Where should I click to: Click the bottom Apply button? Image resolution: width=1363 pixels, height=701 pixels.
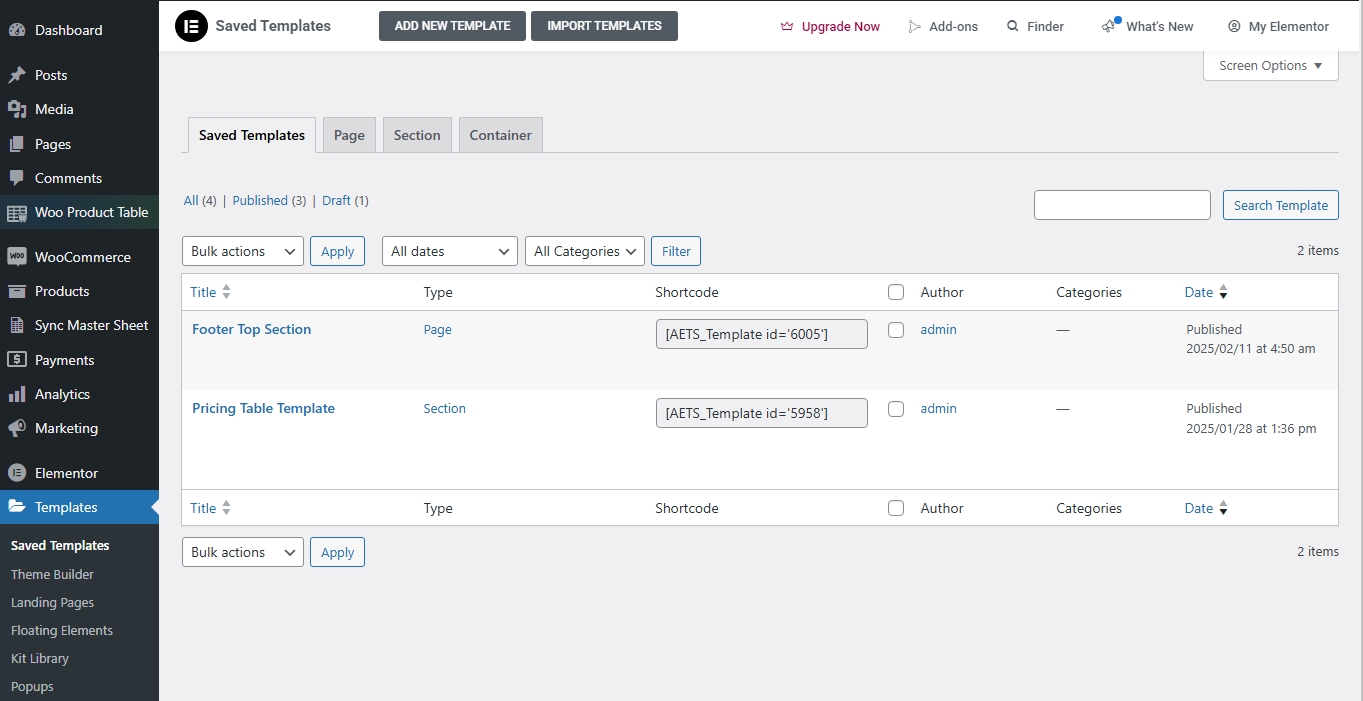point(337,552)
